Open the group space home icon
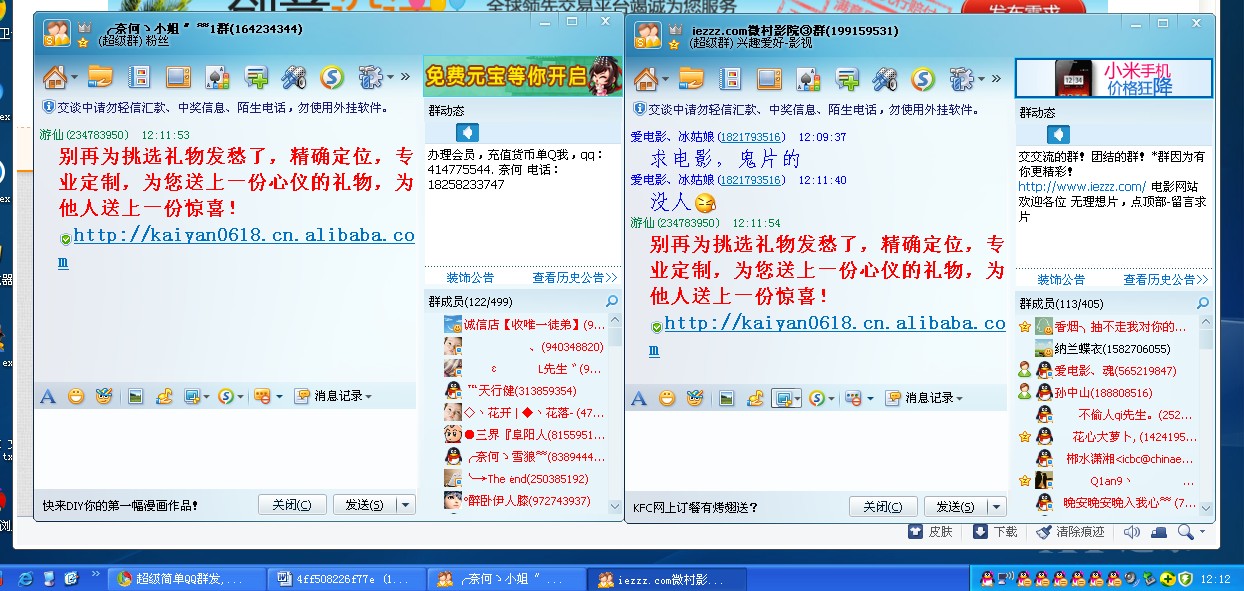 57,76
